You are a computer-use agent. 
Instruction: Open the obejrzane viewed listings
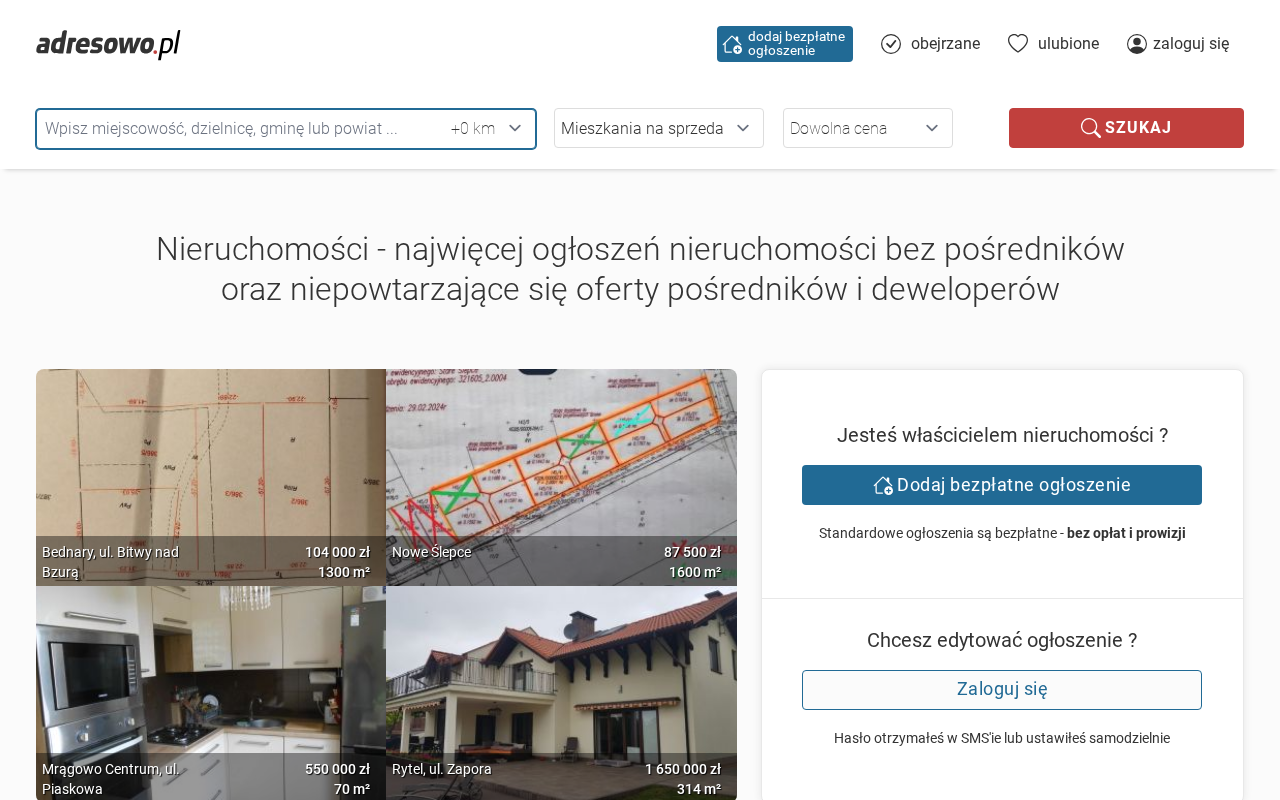(x=944, y=44)
